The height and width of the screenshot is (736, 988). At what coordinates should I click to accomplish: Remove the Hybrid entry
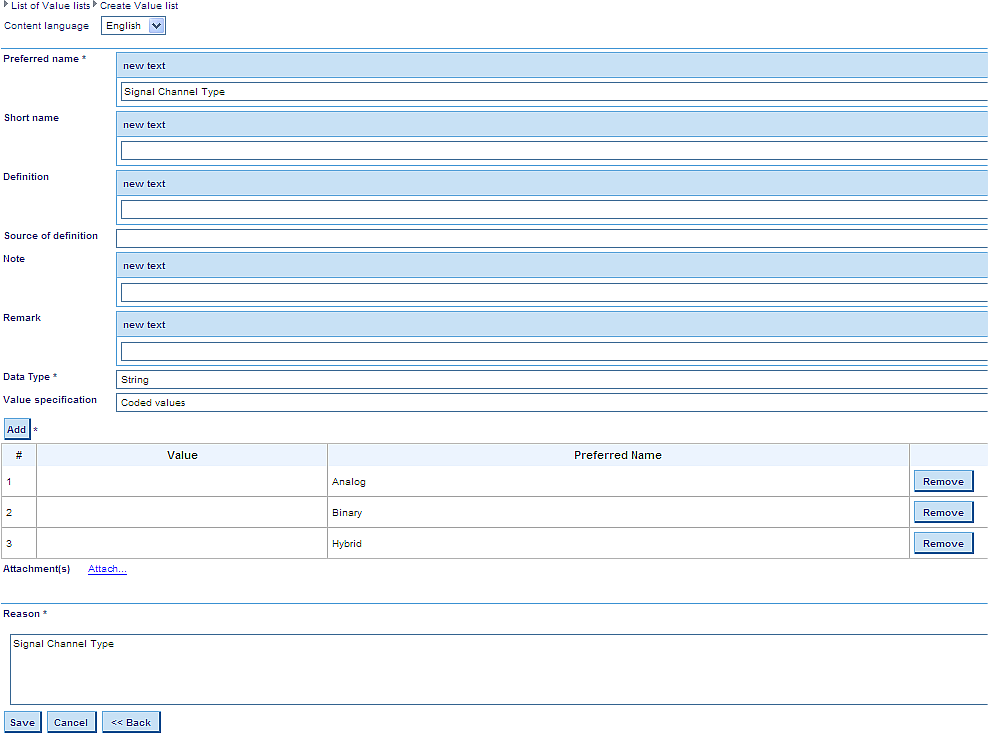click(x=943, y=544)
